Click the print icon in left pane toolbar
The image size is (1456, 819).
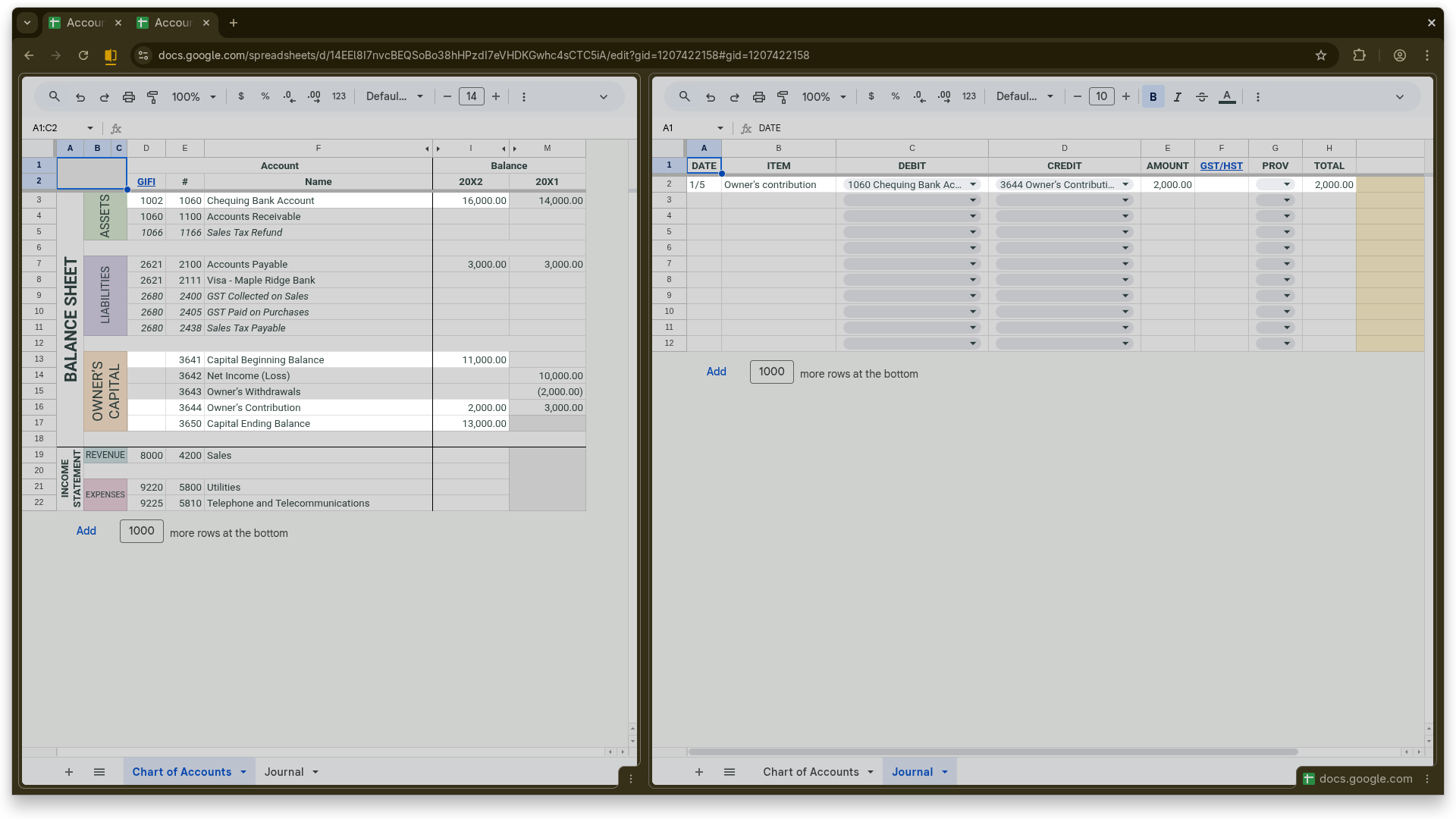pos(129,97)
